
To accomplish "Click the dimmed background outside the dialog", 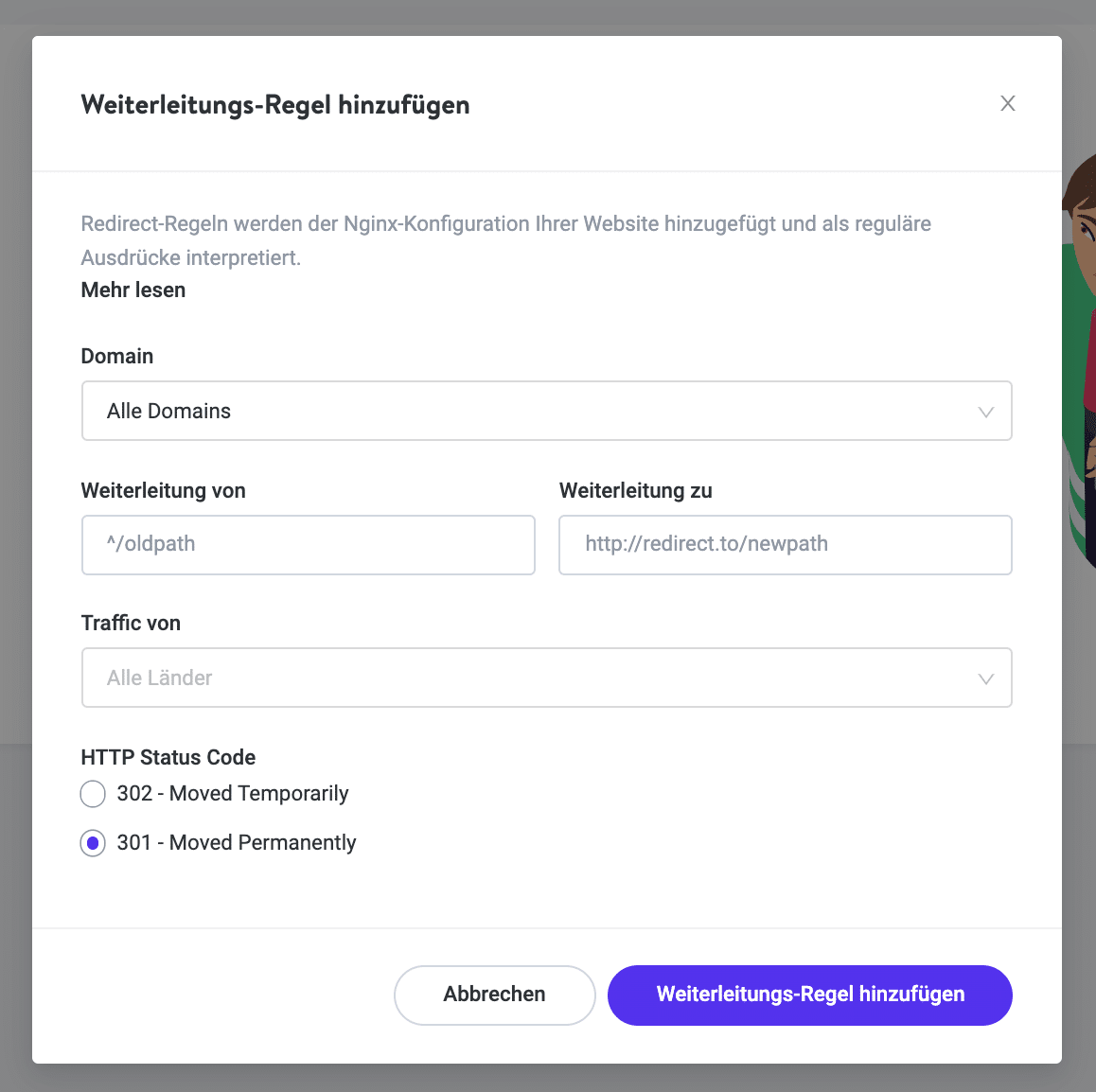I will pyautogui.click(x=16, y=568).
